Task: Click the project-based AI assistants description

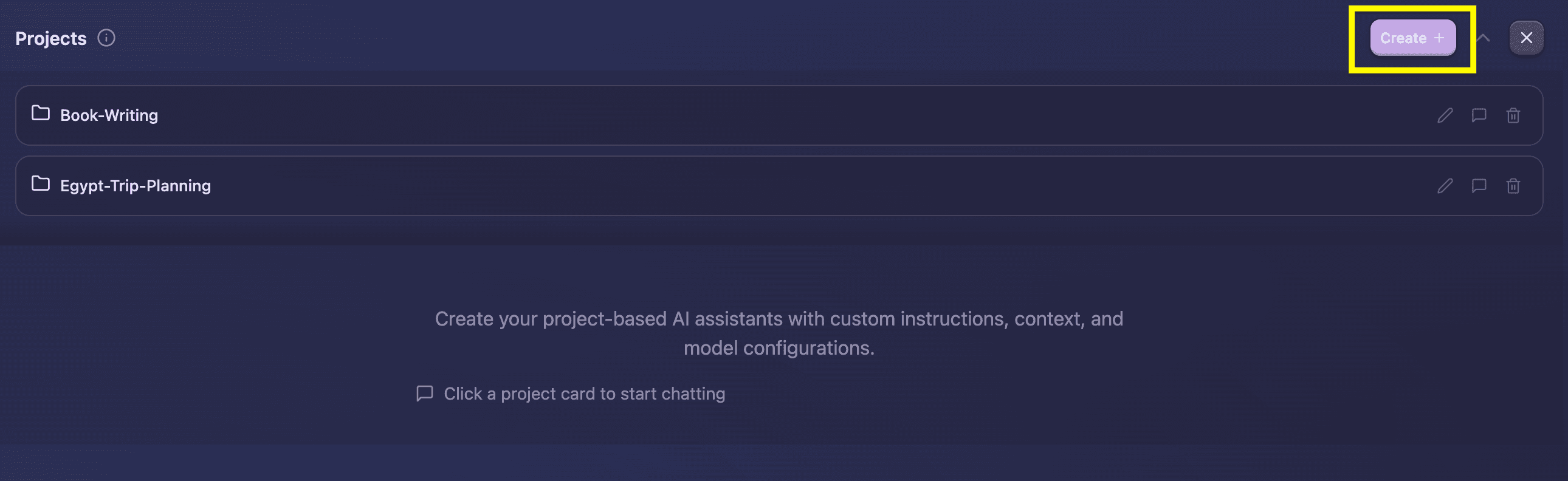Action: (x=779, y=333)
